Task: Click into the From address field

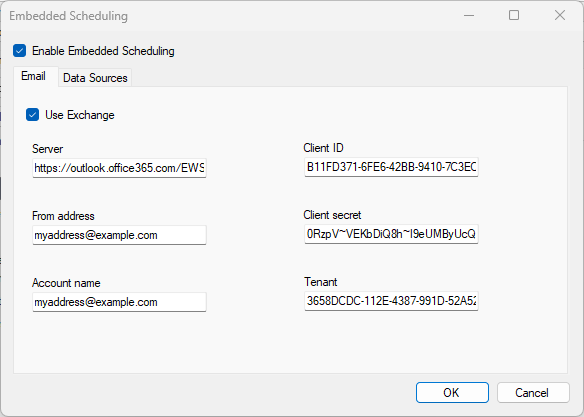Action: tap(119, 235)
